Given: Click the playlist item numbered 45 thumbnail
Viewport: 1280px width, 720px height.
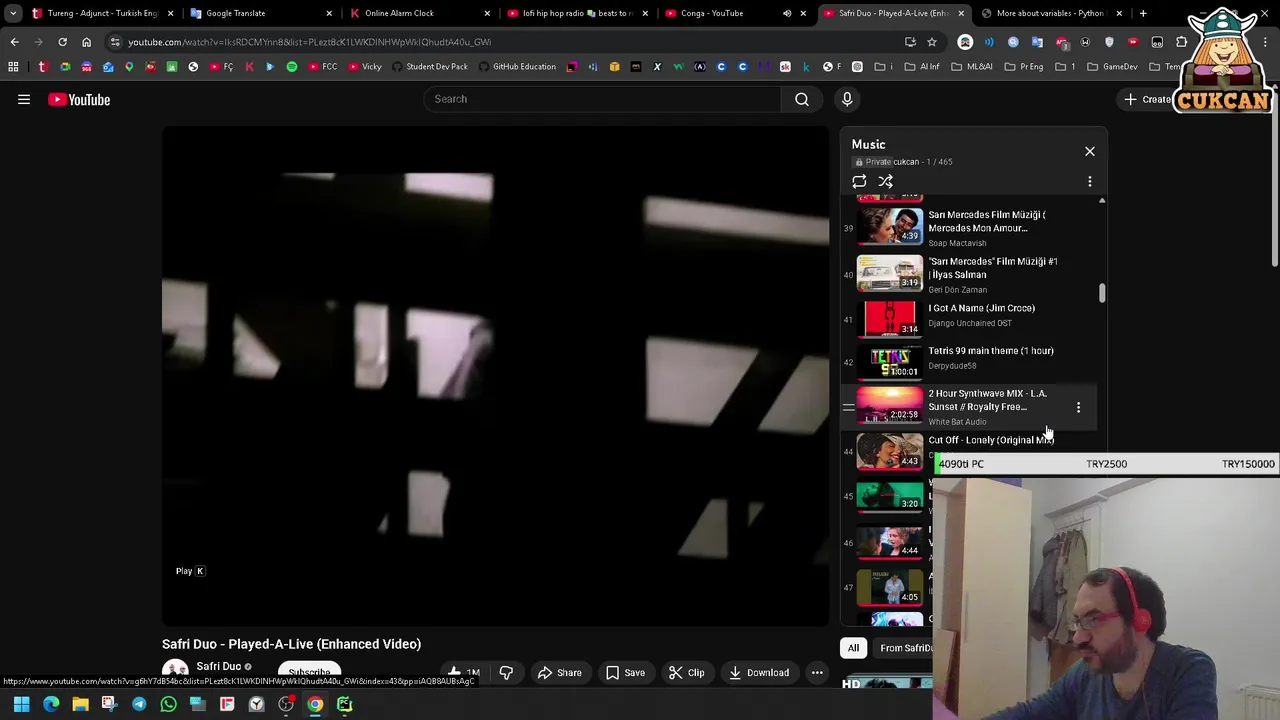Looking at the screenshot, I should pyautogui.click(x=890, y=496).
